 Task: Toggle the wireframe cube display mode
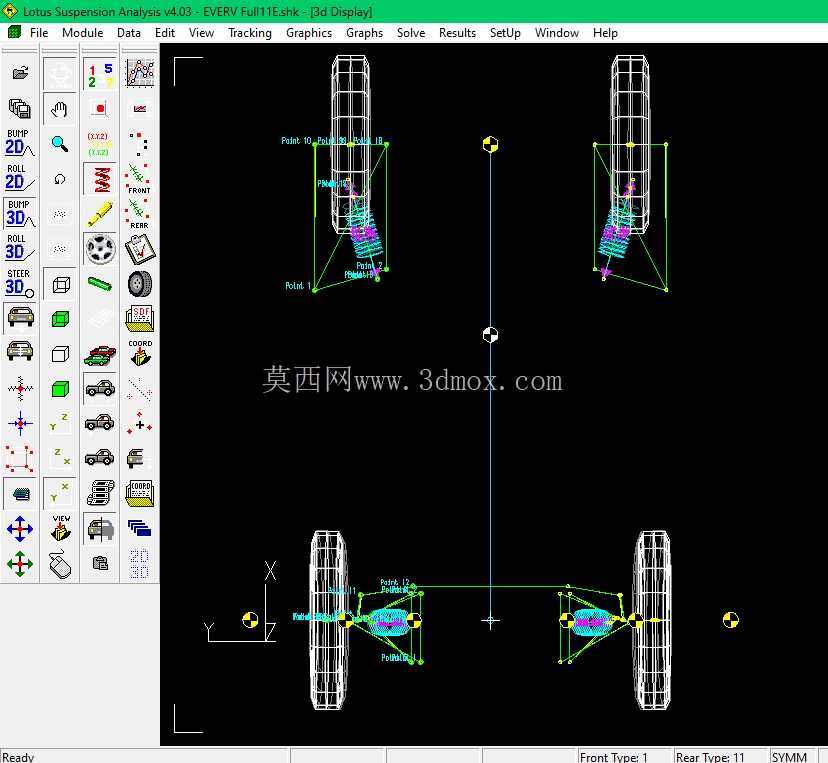60,284
